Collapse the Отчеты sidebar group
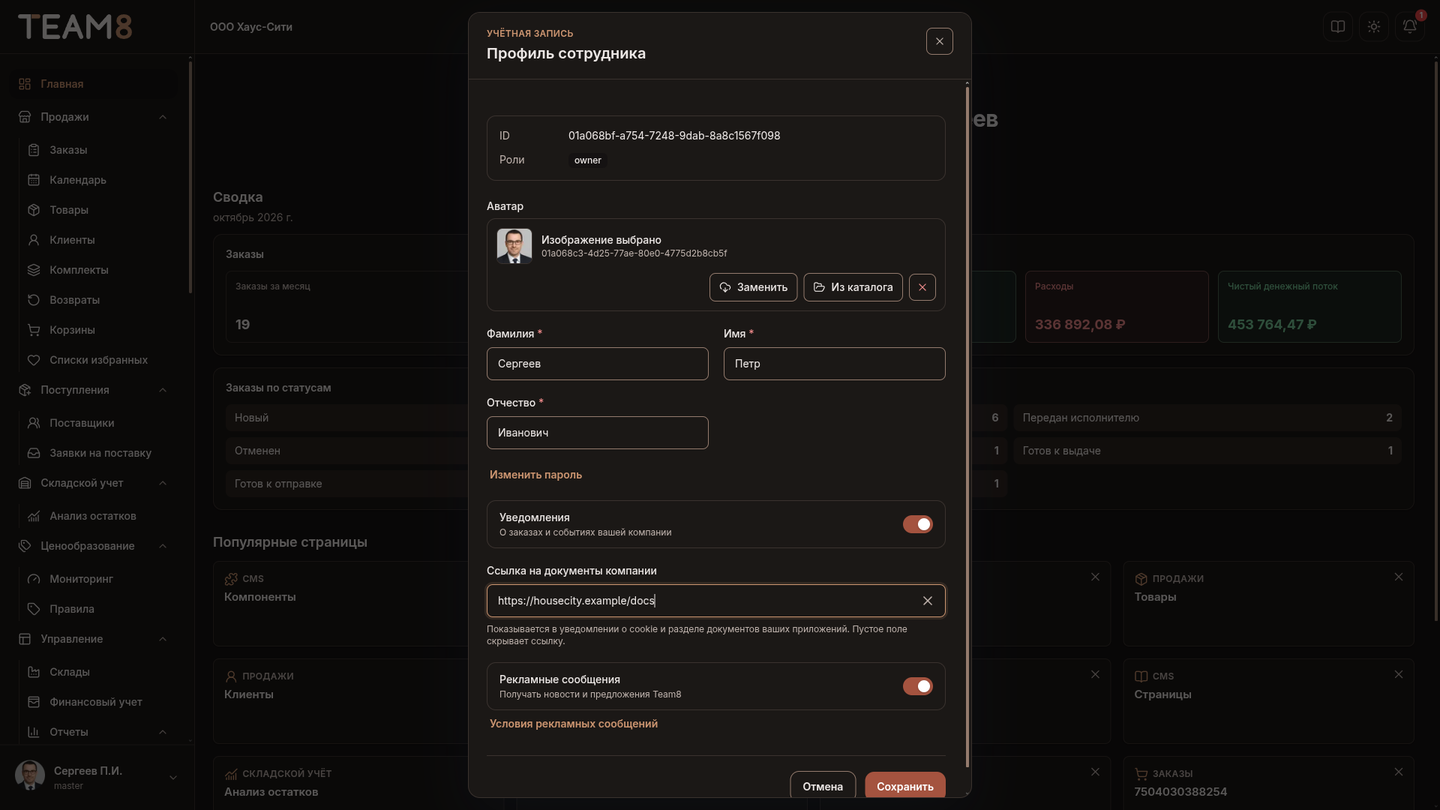This screenshot has height=810, width=1440. click(x=163, y=732)
